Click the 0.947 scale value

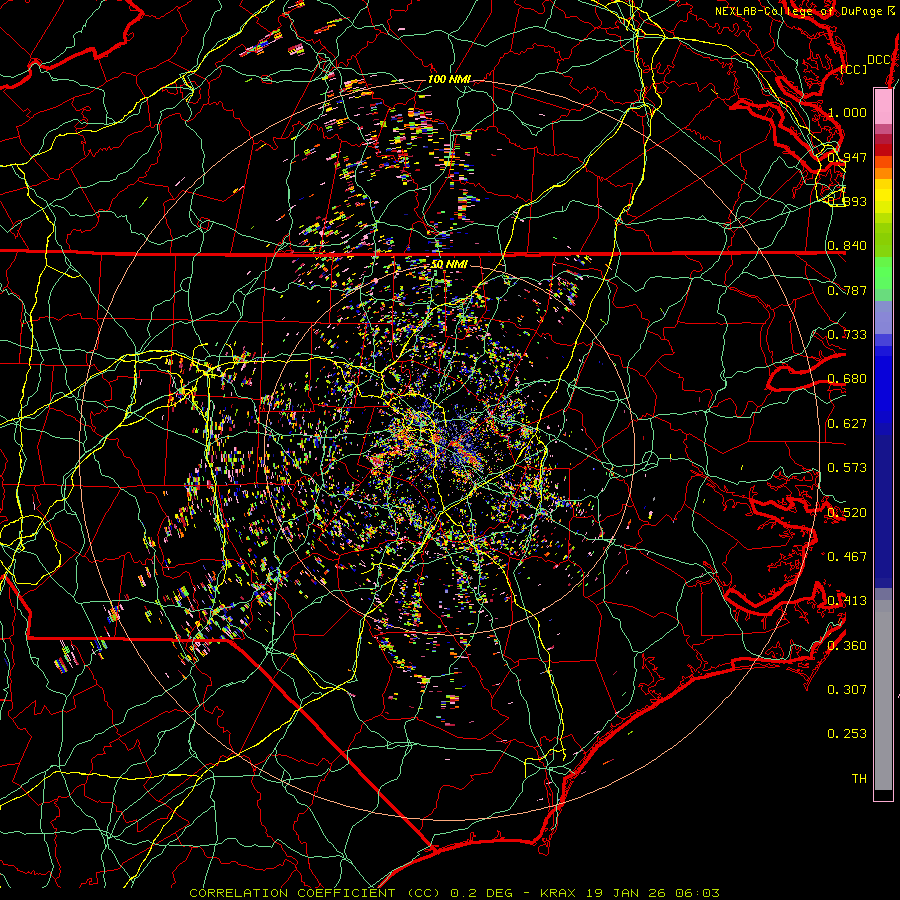click(847, 157)
